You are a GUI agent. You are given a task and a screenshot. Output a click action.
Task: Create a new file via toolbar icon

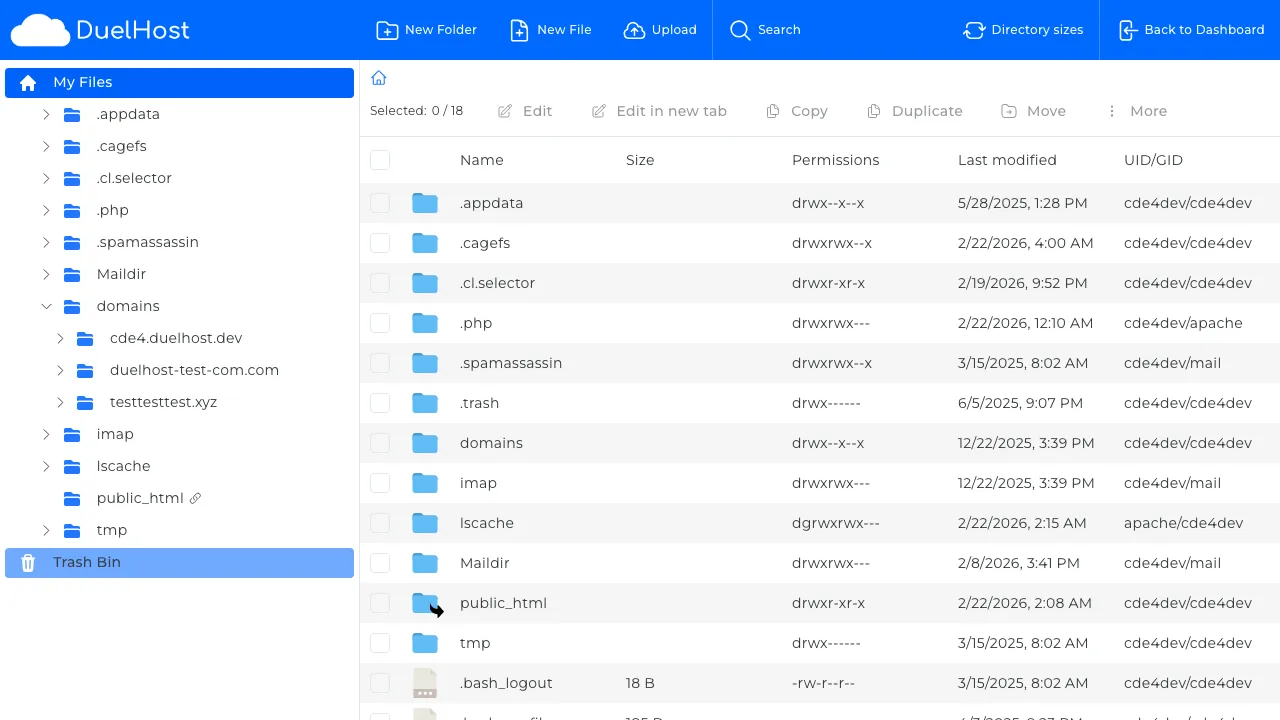(550, 30)
